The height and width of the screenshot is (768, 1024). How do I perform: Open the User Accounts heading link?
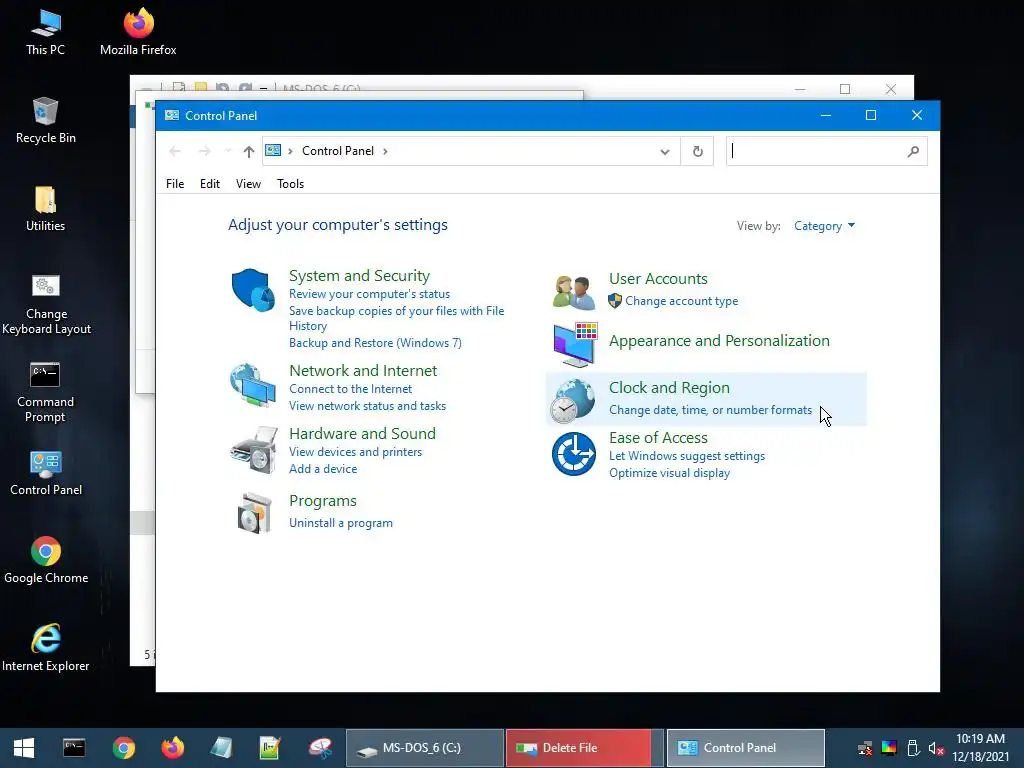click(x=658, y=279)
